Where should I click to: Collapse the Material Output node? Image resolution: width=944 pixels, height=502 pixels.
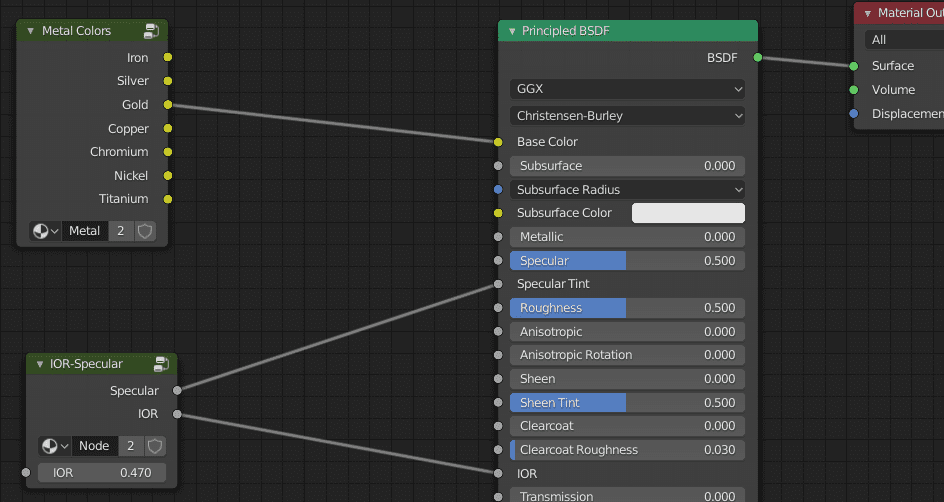coord(868,13)
